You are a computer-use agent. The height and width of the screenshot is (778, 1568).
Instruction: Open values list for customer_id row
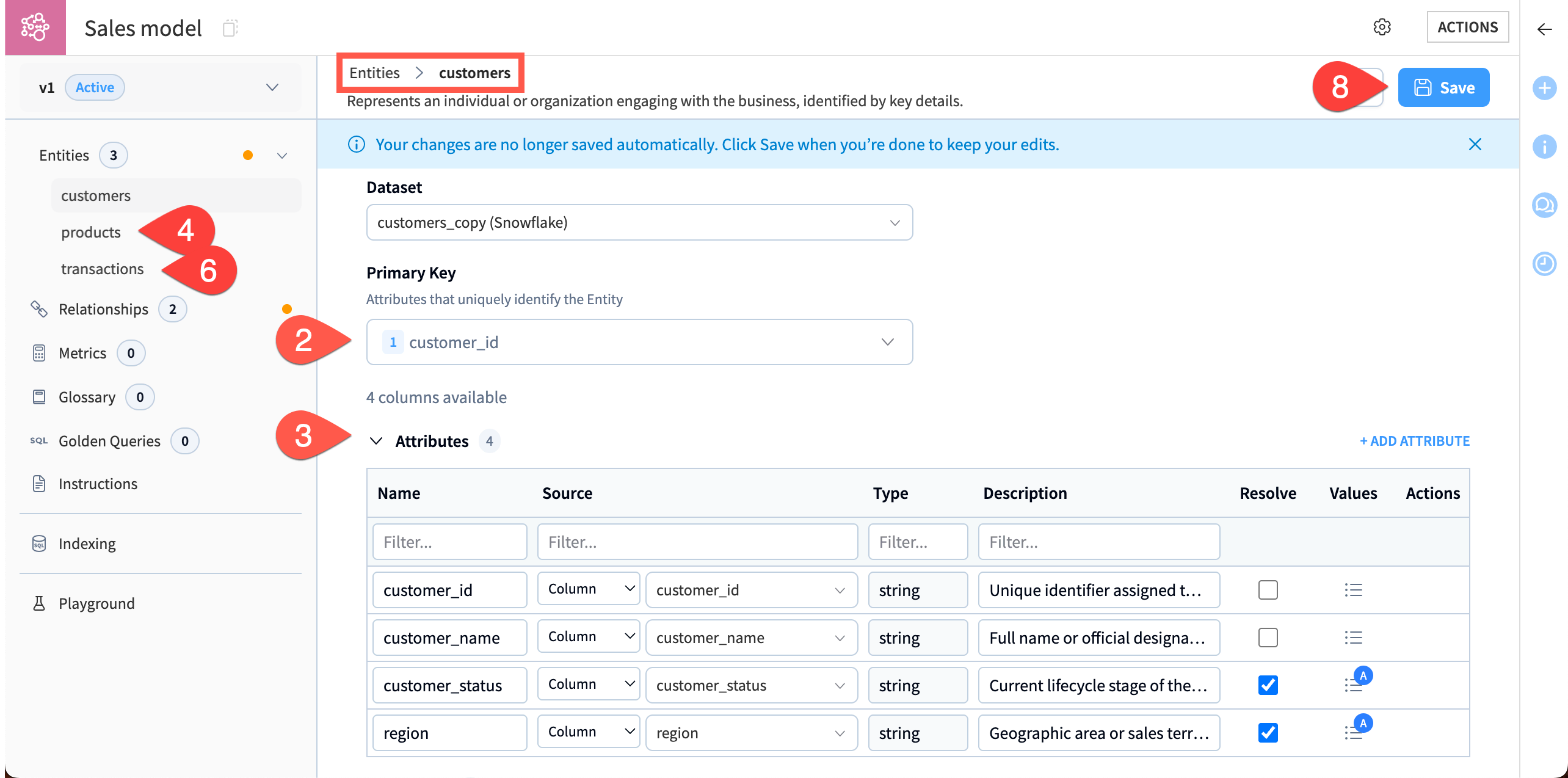coord(1353,590)
